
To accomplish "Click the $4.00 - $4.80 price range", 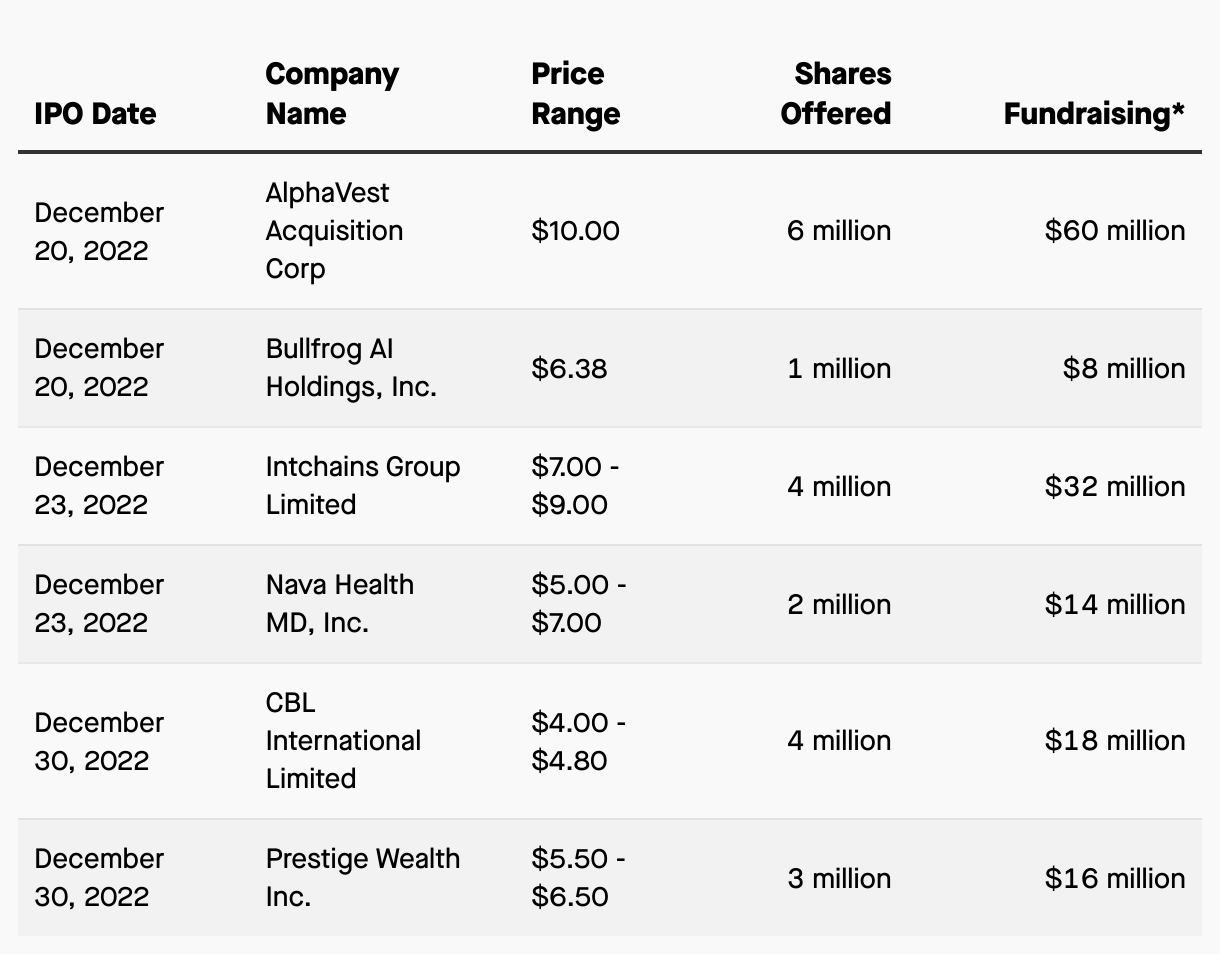I will click(x=578, y=741).
